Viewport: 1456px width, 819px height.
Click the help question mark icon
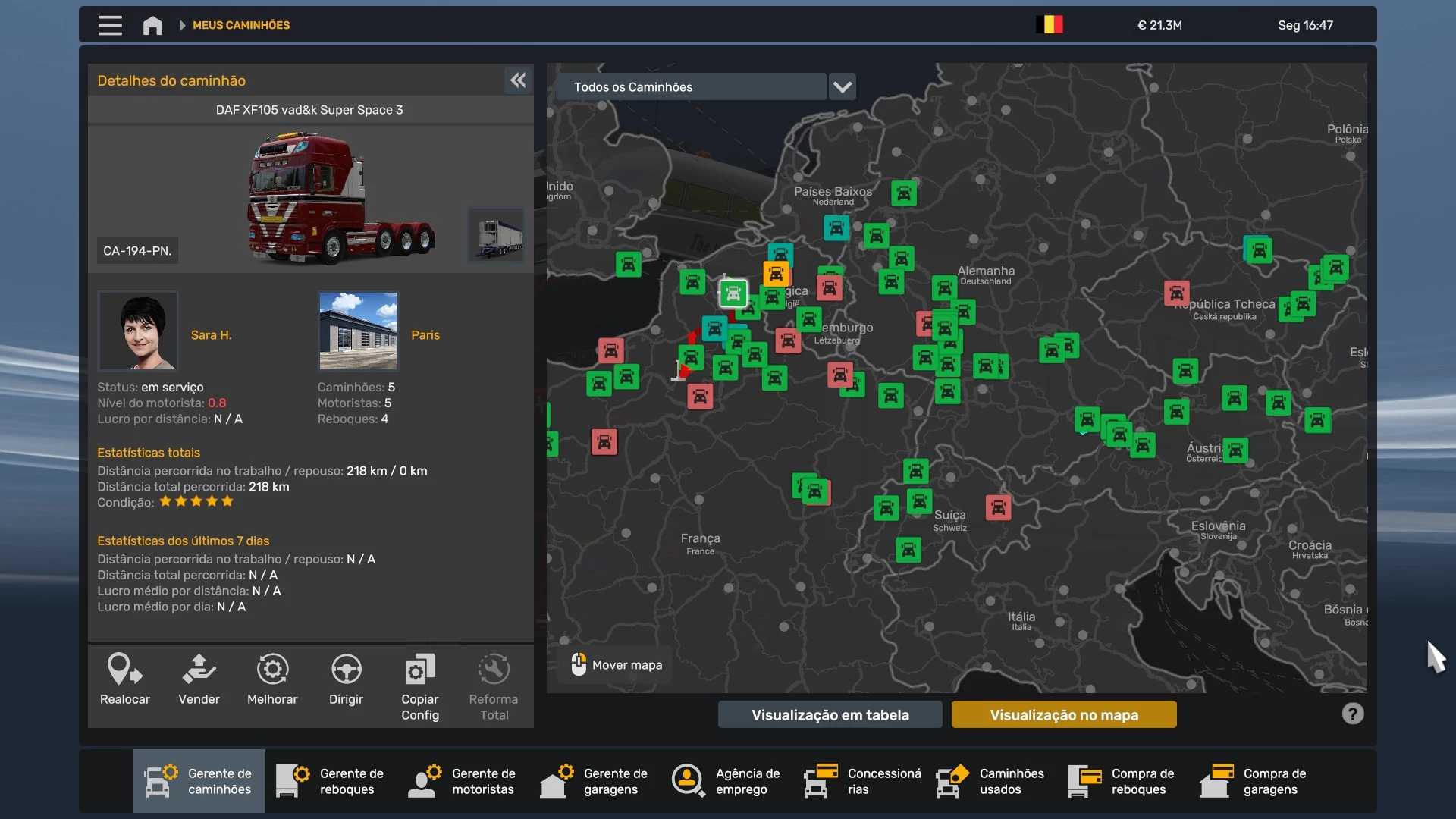tap(1352, 714)
